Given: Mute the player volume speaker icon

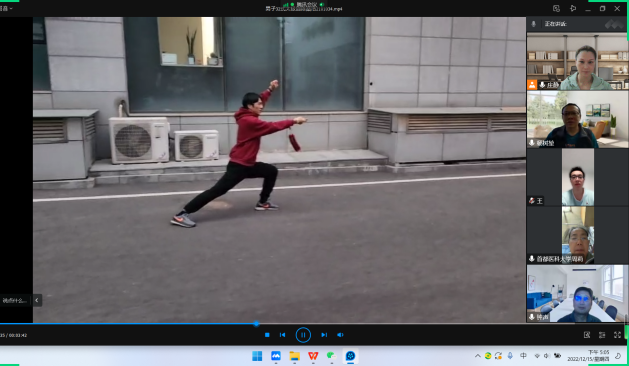Looking at the screenshot, I should tap(340, 335).
